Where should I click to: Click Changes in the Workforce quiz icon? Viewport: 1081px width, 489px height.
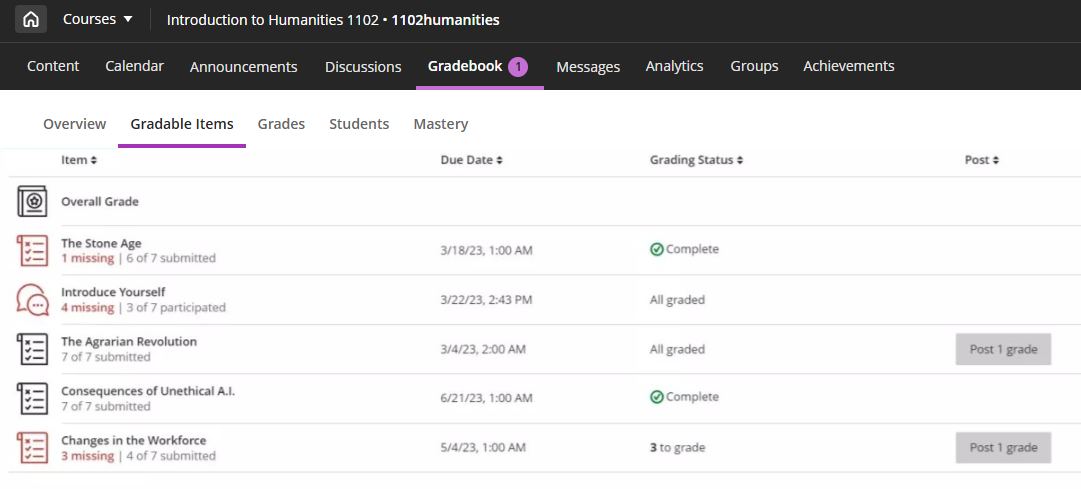pos(32,447)
